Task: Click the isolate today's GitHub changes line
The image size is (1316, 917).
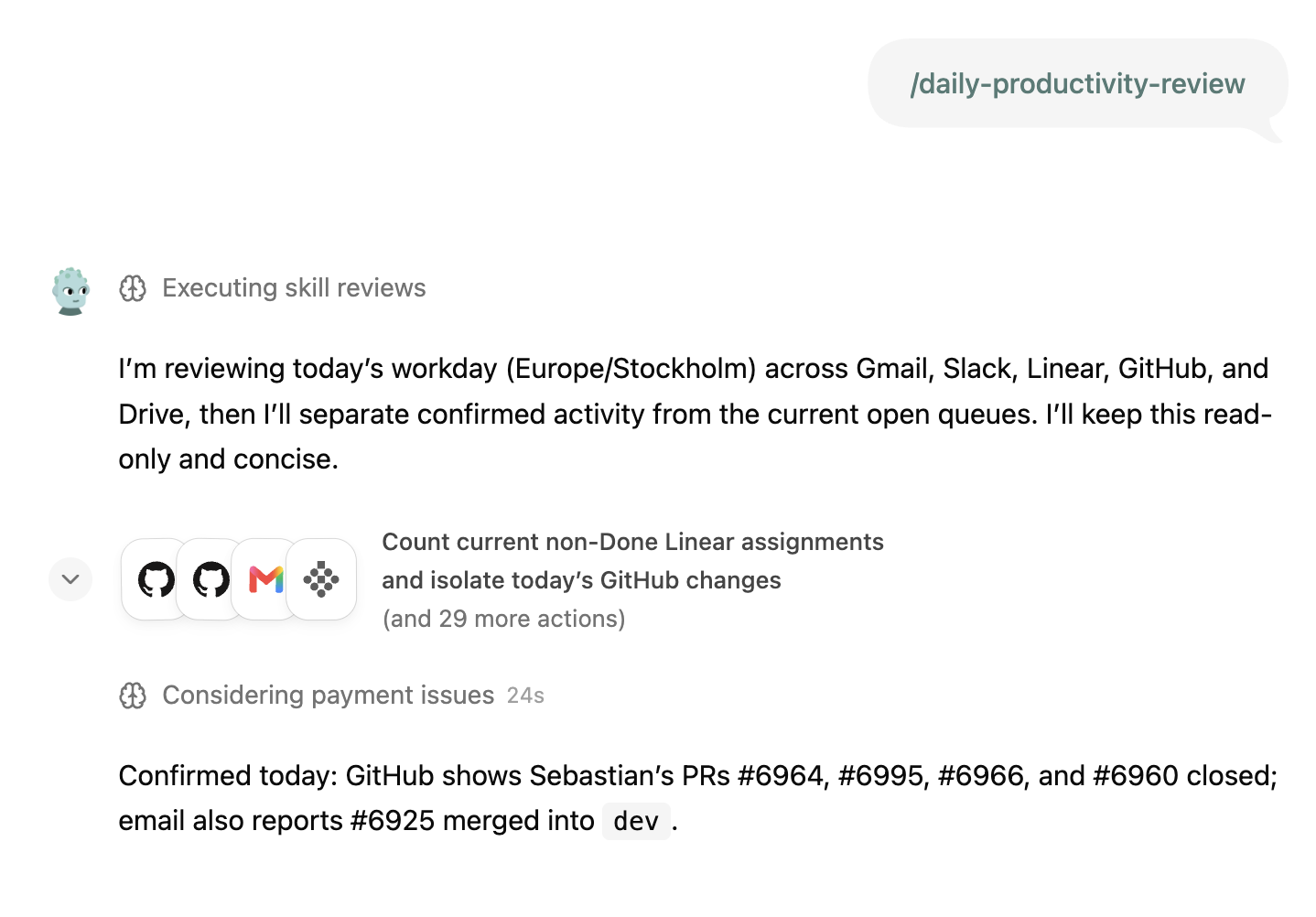Action: [x=581, y=580]
